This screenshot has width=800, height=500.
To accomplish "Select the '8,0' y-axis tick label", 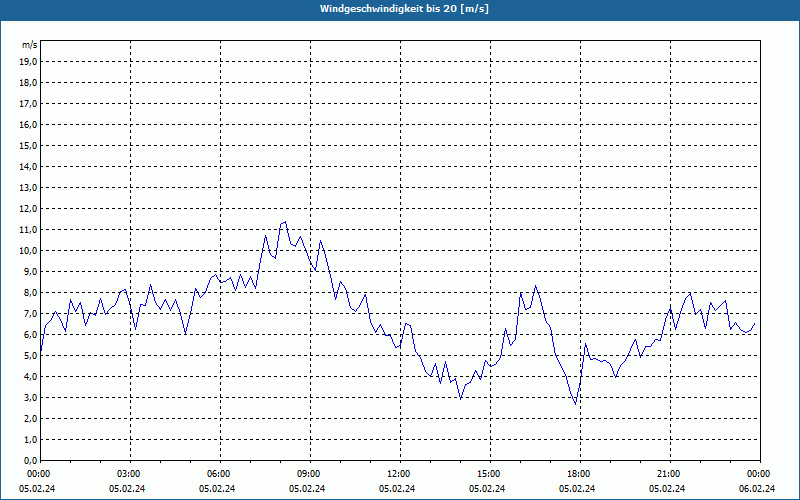I will click(30, 292).
